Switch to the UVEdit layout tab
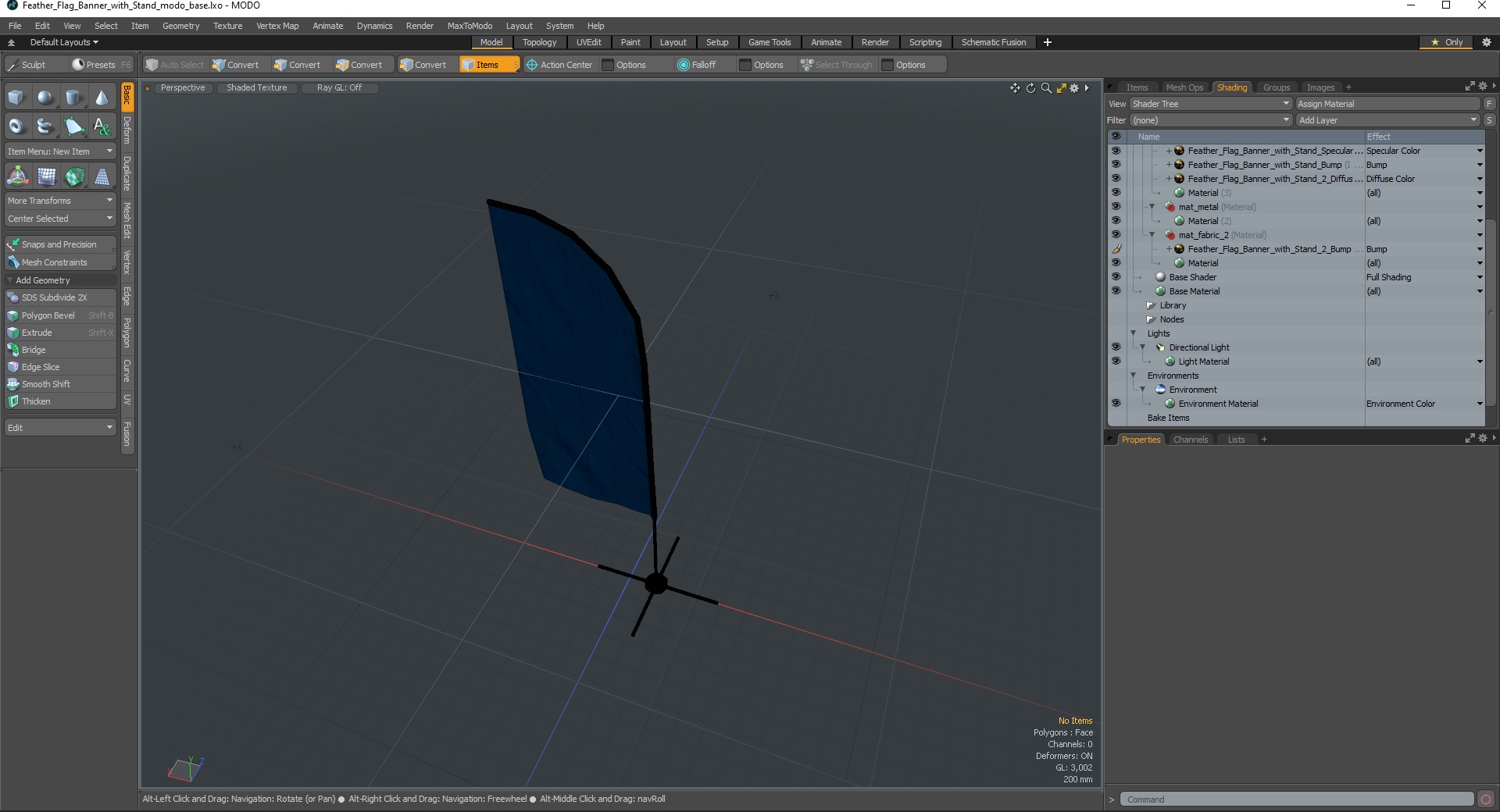 (588, 42)
